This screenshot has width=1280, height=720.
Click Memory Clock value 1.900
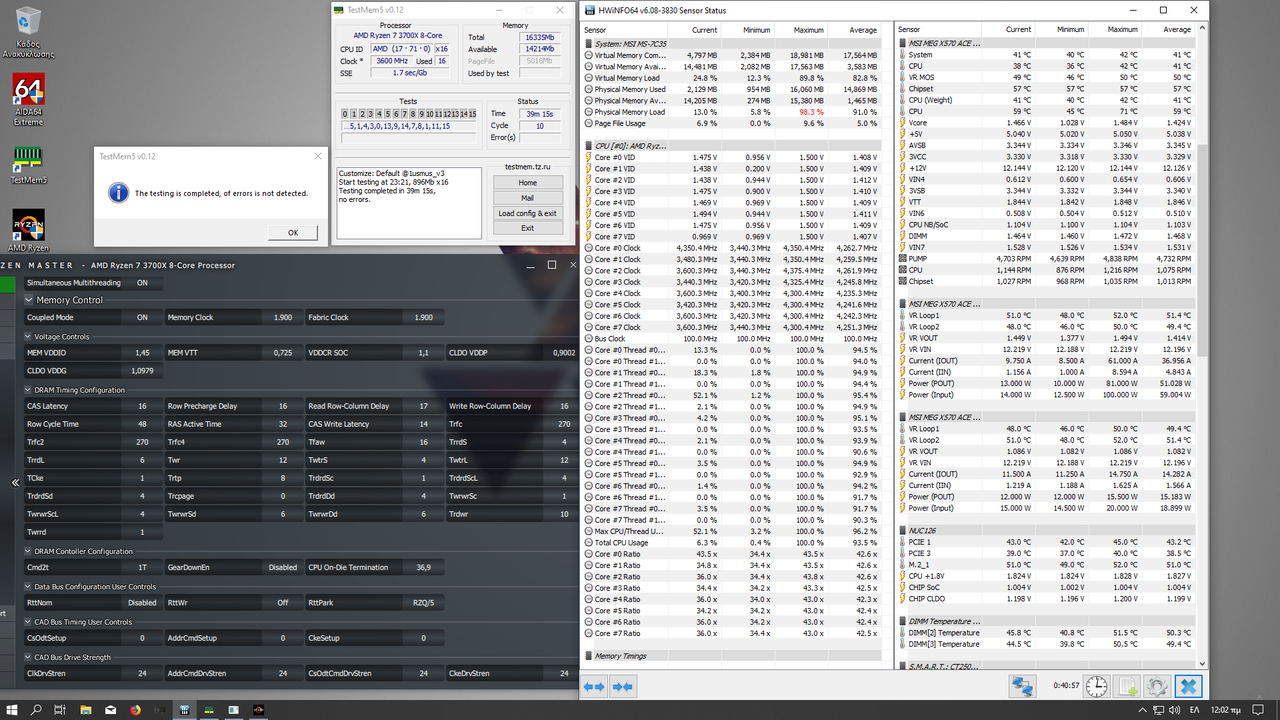click(282, 317)
